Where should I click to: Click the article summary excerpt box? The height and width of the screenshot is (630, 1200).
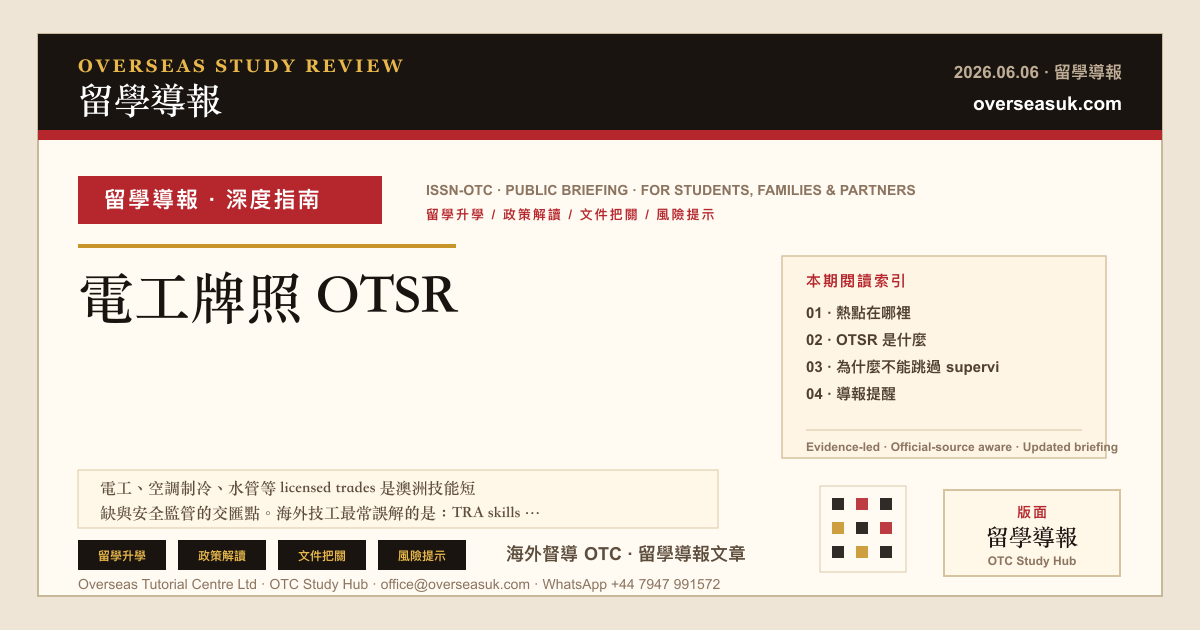(398, 499)
